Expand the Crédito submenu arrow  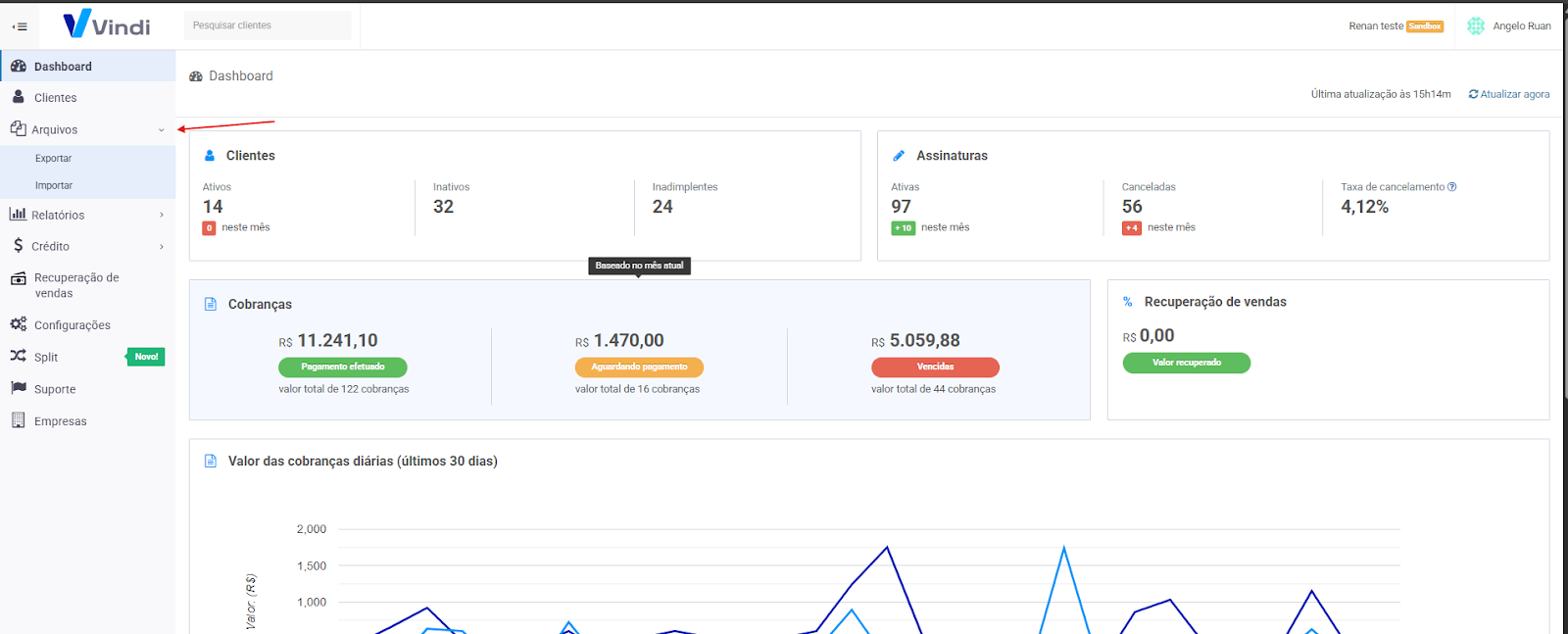coord(162,246)
